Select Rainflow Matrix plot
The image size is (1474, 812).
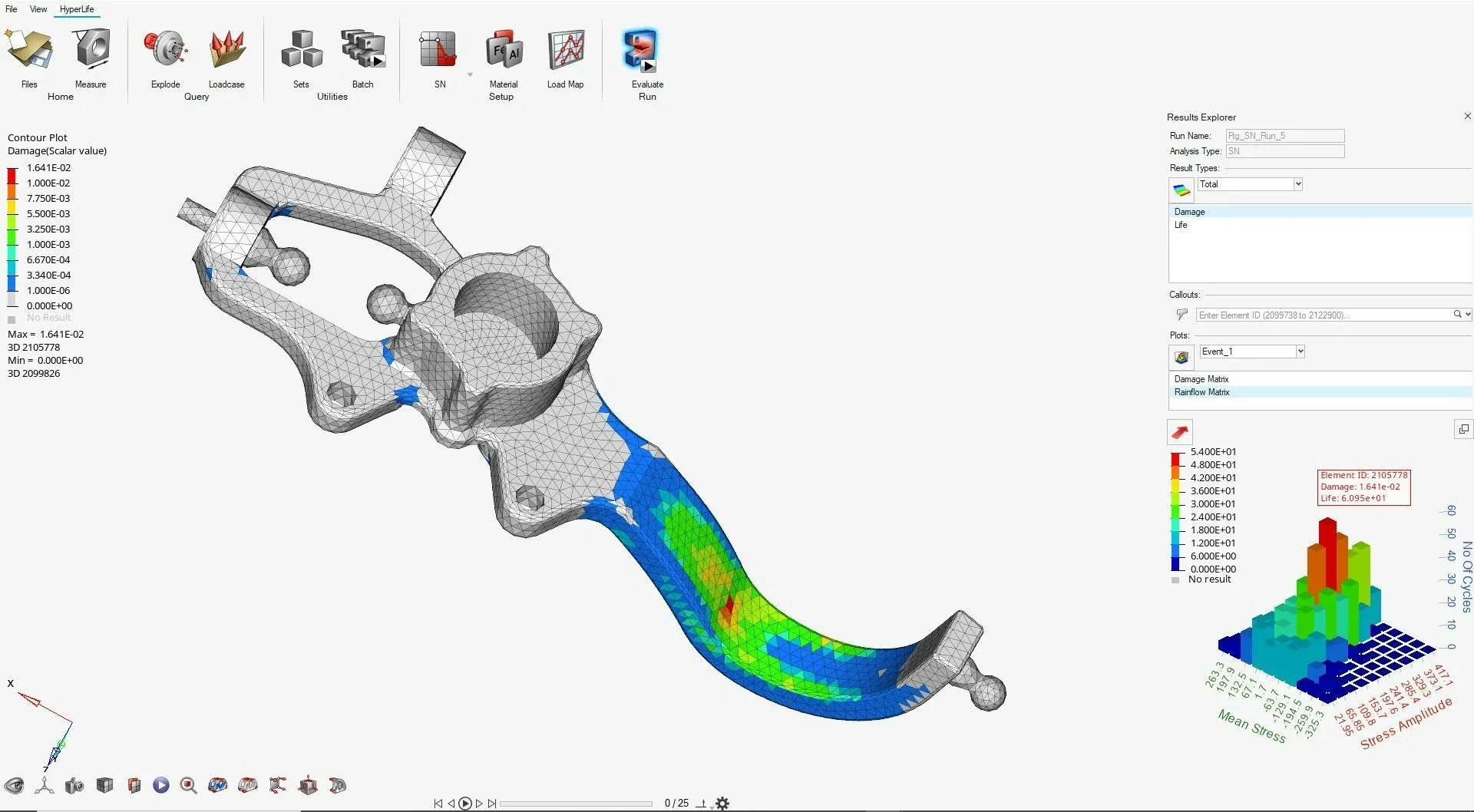tap(1320, 392)
